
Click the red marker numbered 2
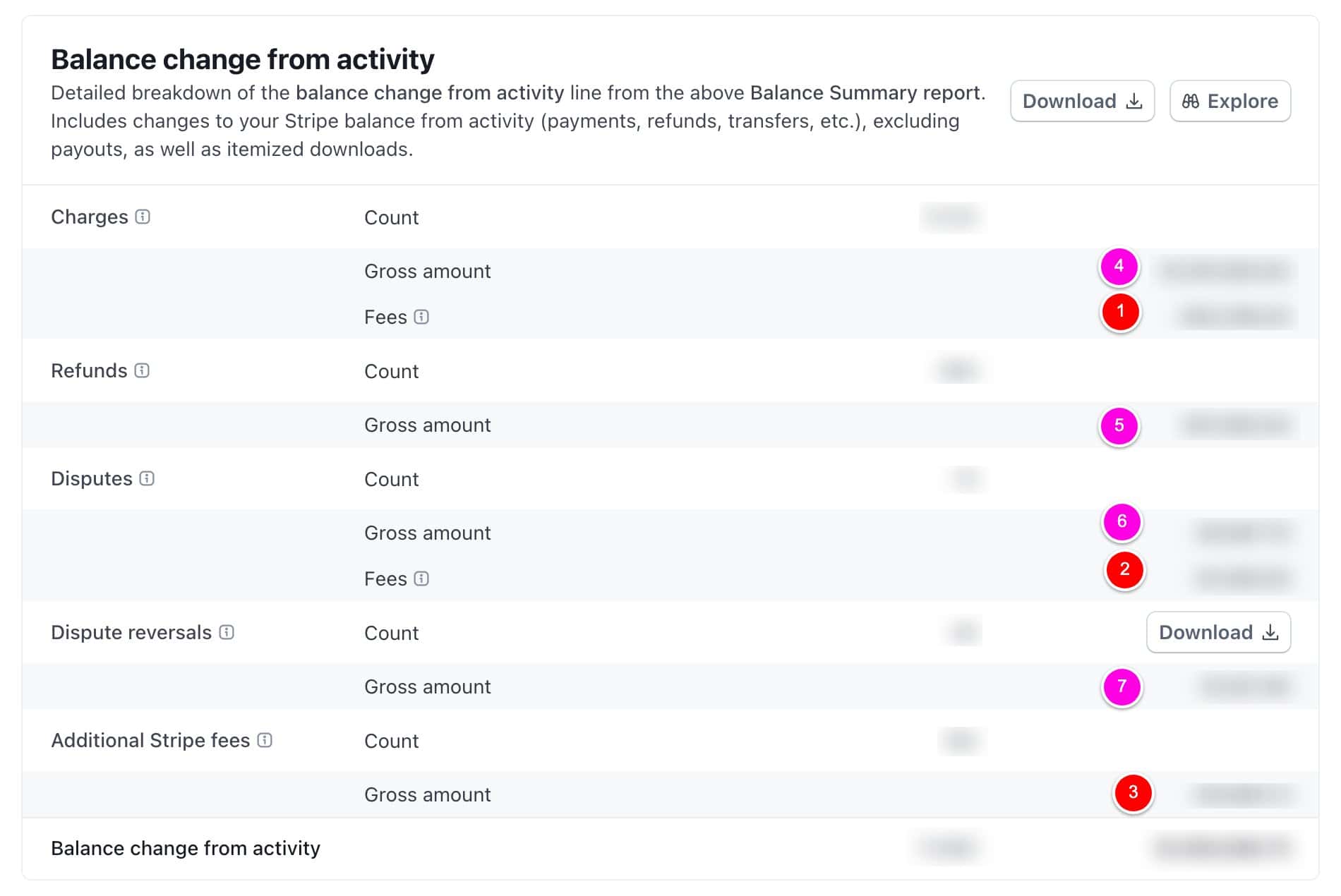(1124, 569)
